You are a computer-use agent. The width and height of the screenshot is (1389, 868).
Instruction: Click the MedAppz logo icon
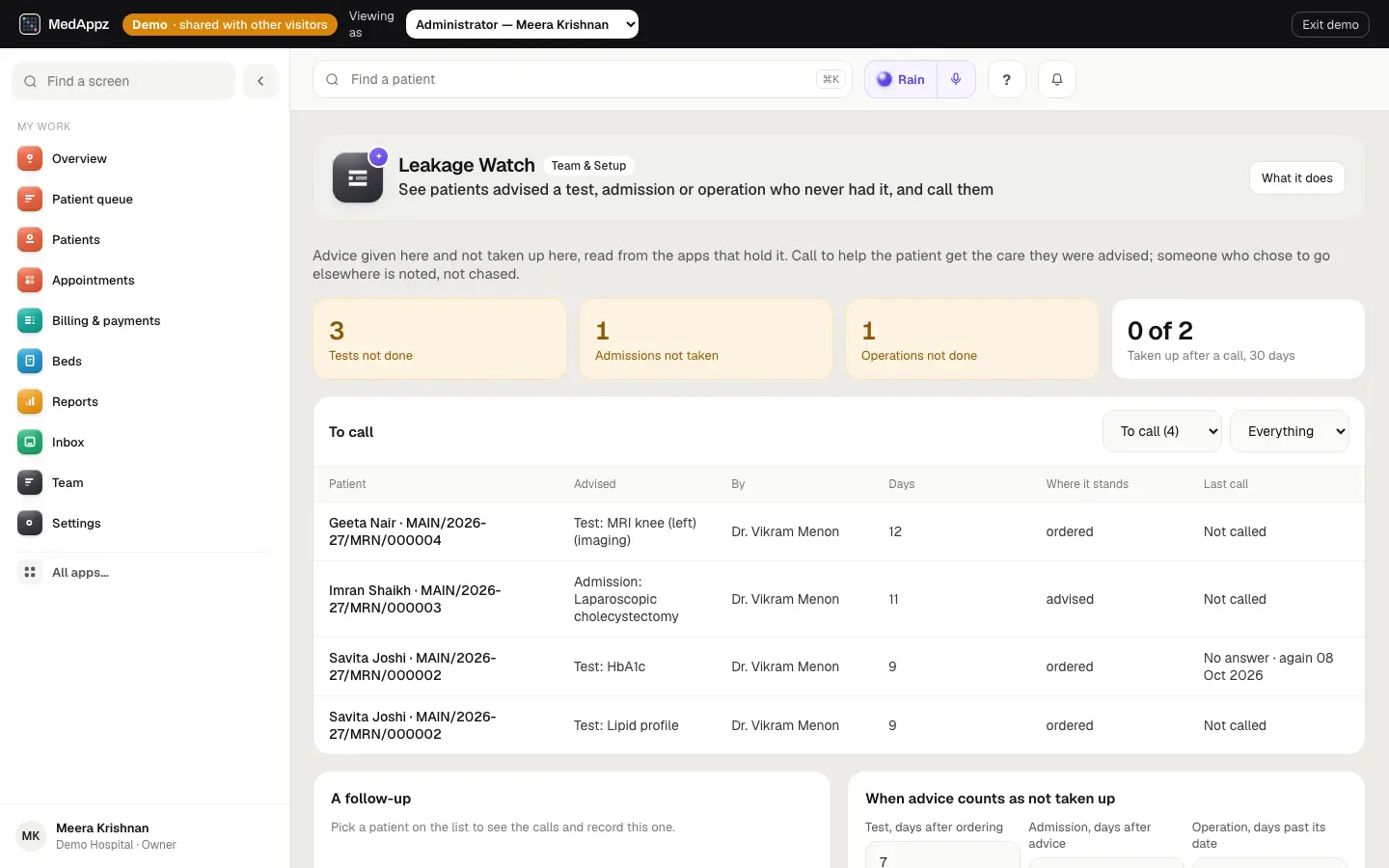[30, 24]
